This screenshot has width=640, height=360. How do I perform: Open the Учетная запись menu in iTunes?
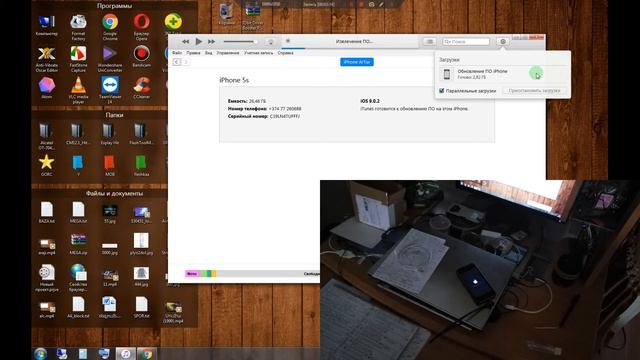tap(259, 53)
